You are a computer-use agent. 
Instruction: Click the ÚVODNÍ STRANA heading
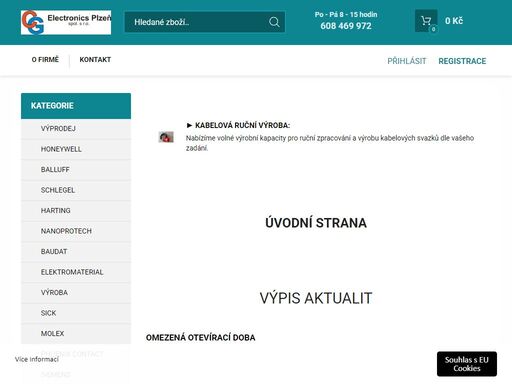pyautogui.click(x=316, y=223)
